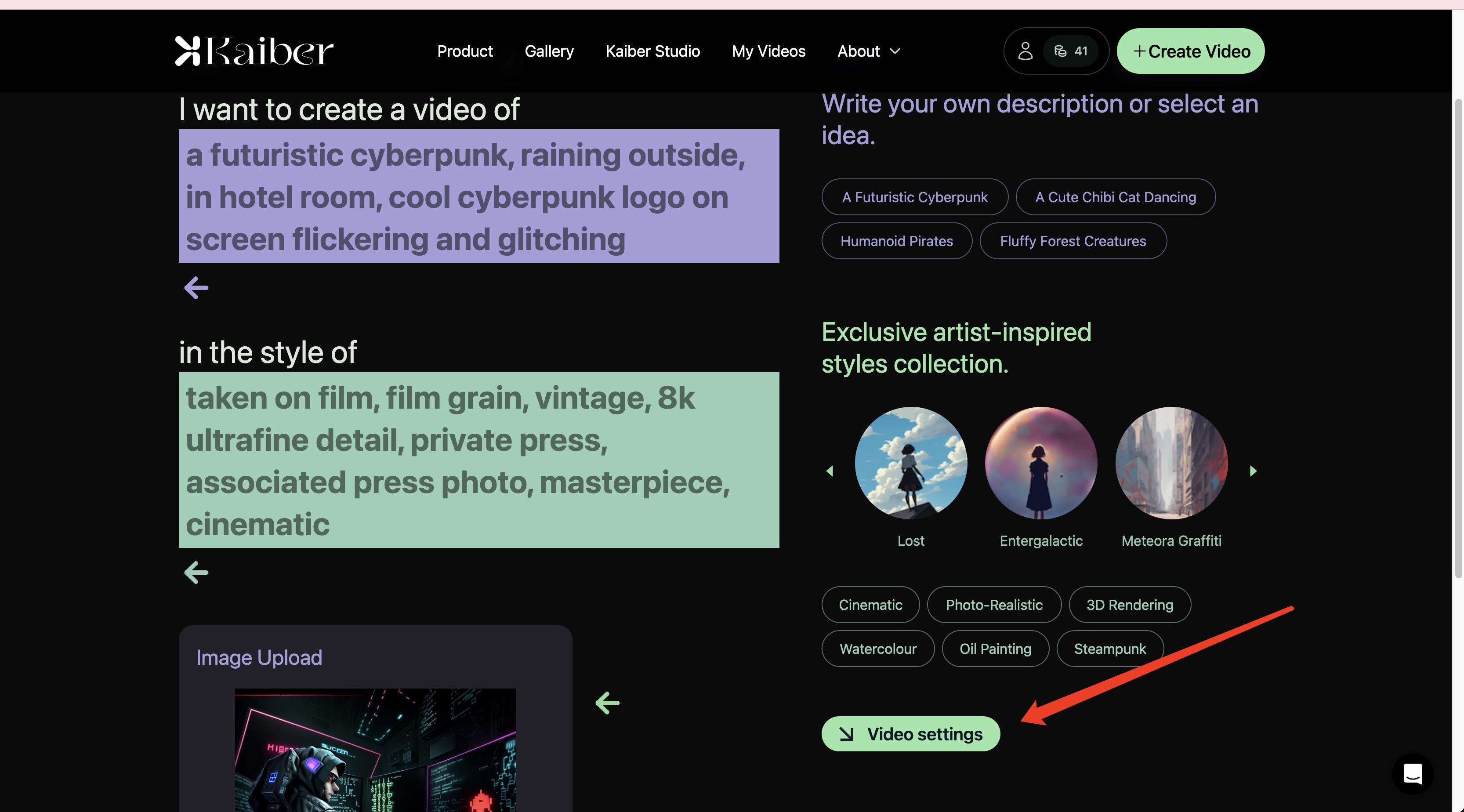This screenshot has width=1464, height=812.
Task: Open the Gallery page
Action: point(548,51)
